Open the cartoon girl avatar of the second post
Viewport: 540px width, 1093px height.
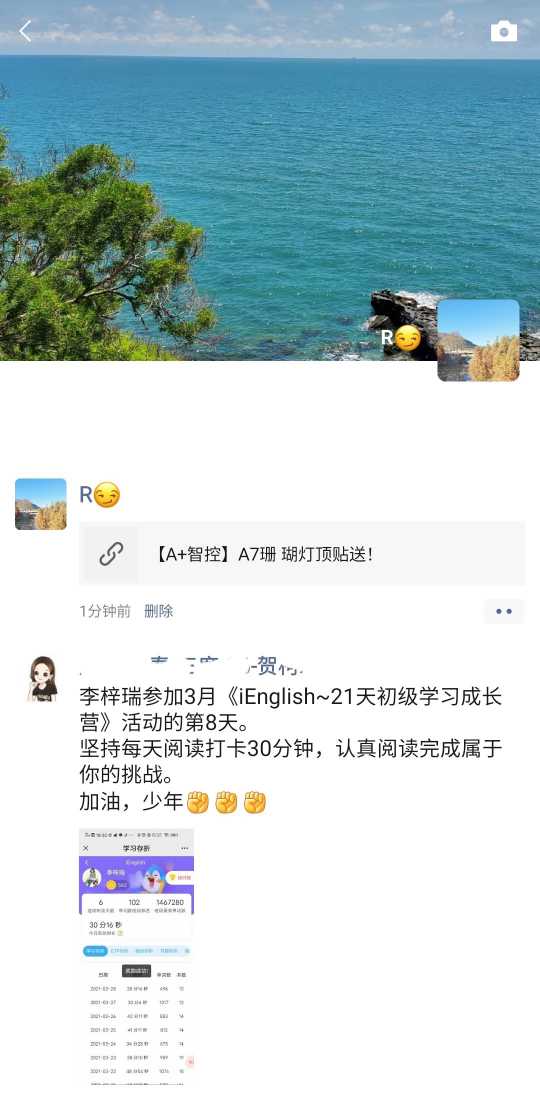tap(41, 679)
